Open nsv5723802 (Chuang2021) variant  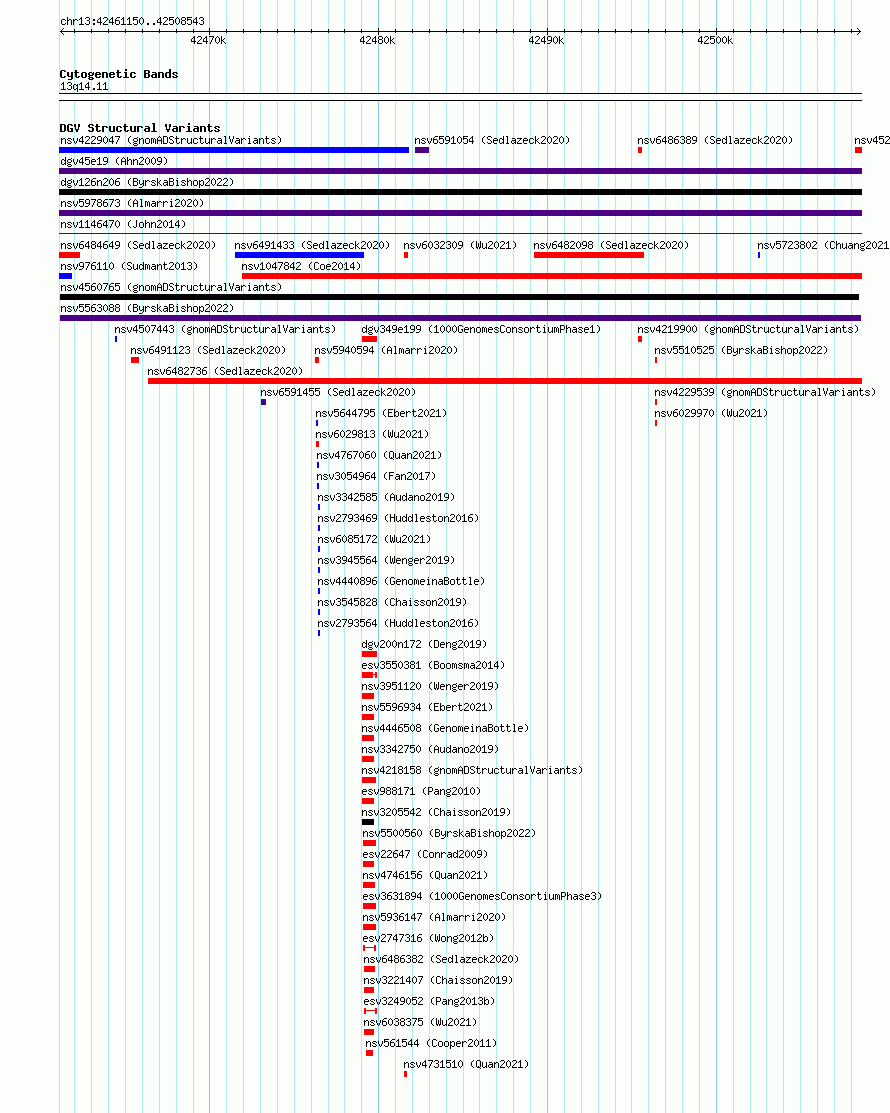click(823, 246)
